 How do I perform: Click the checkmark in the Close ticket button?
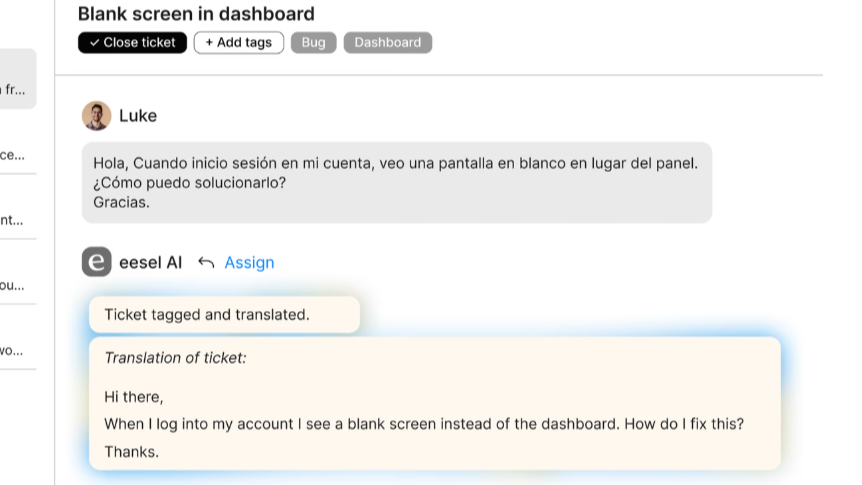click(x=94, y=43)
